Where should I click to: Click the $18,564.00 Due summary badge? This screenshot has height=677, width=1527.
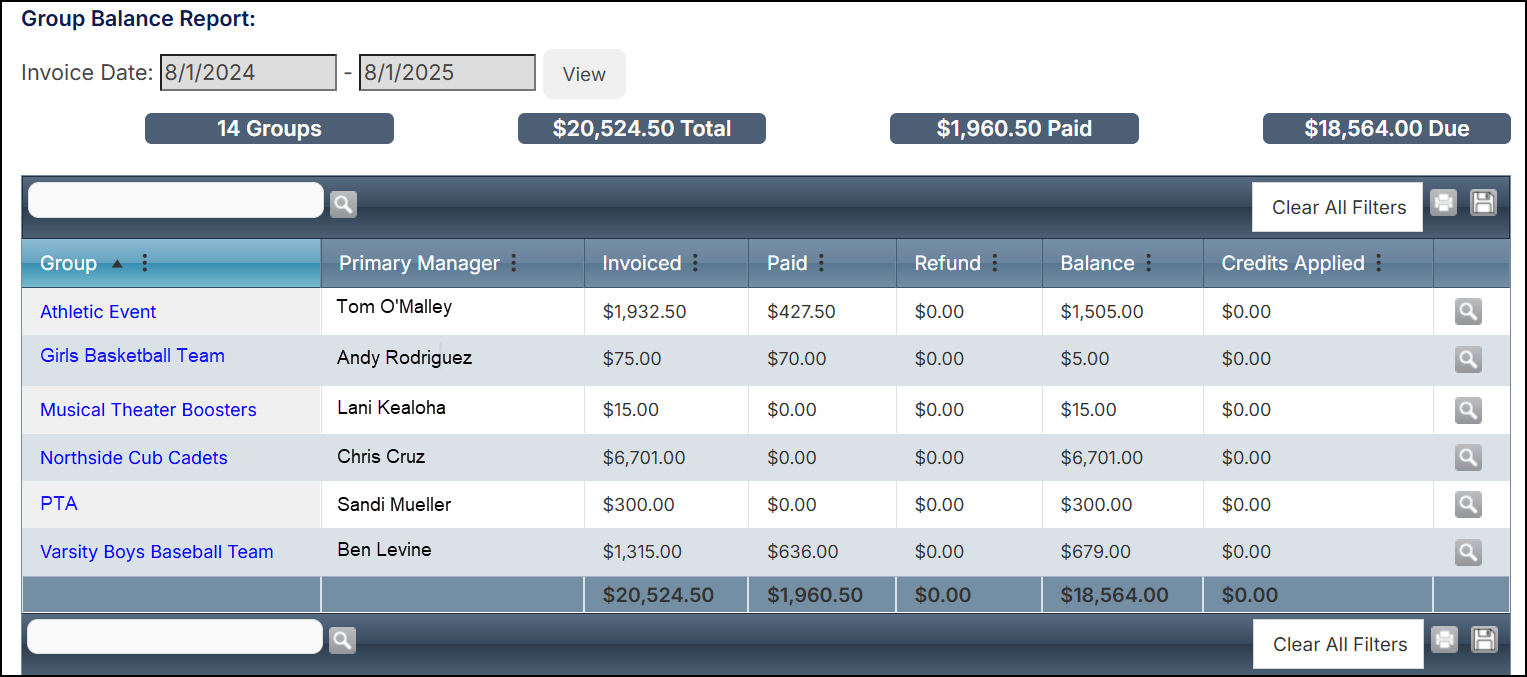1387,129
